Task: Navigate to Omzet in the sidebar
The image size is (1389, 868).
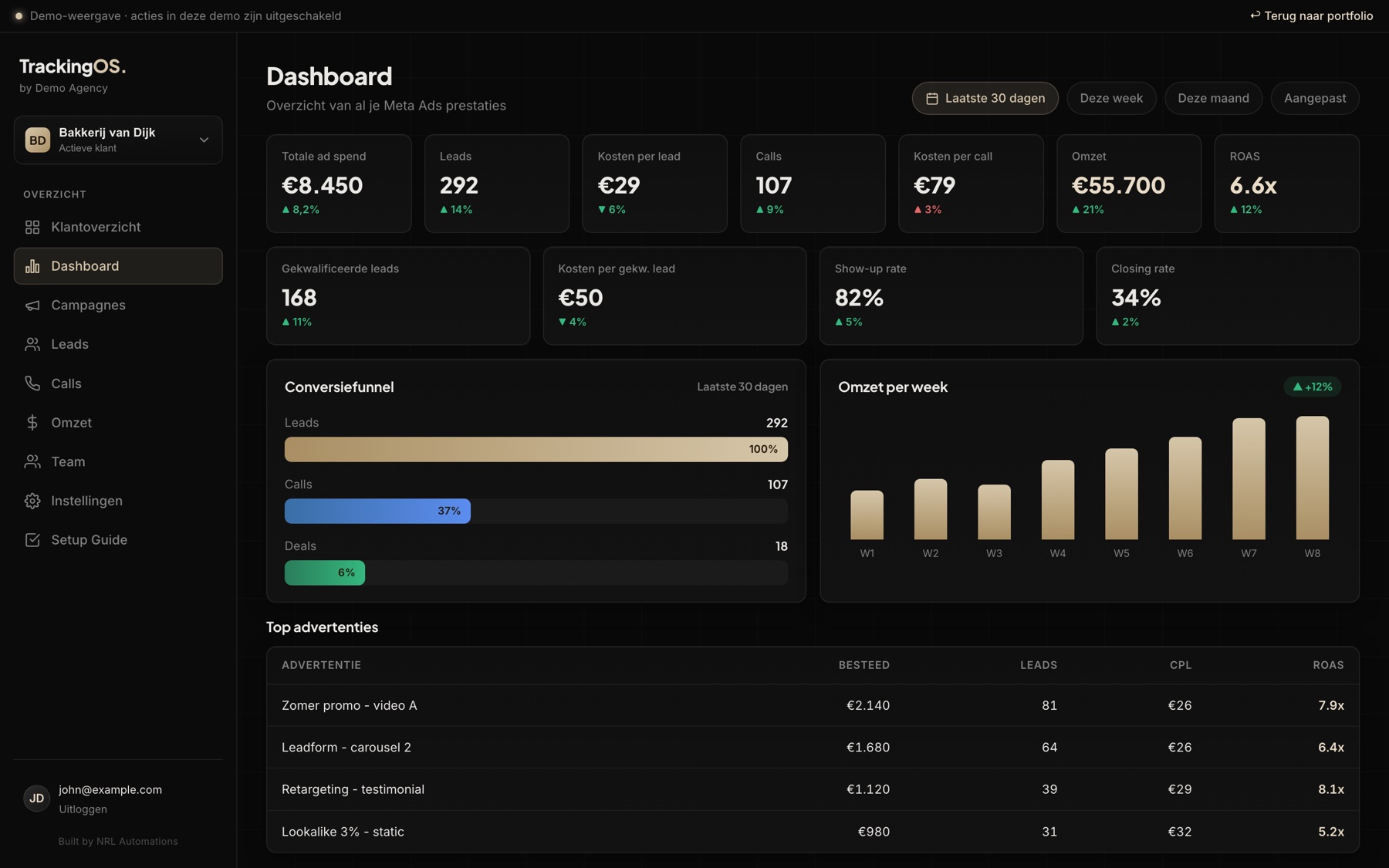Action: (118, 423)
